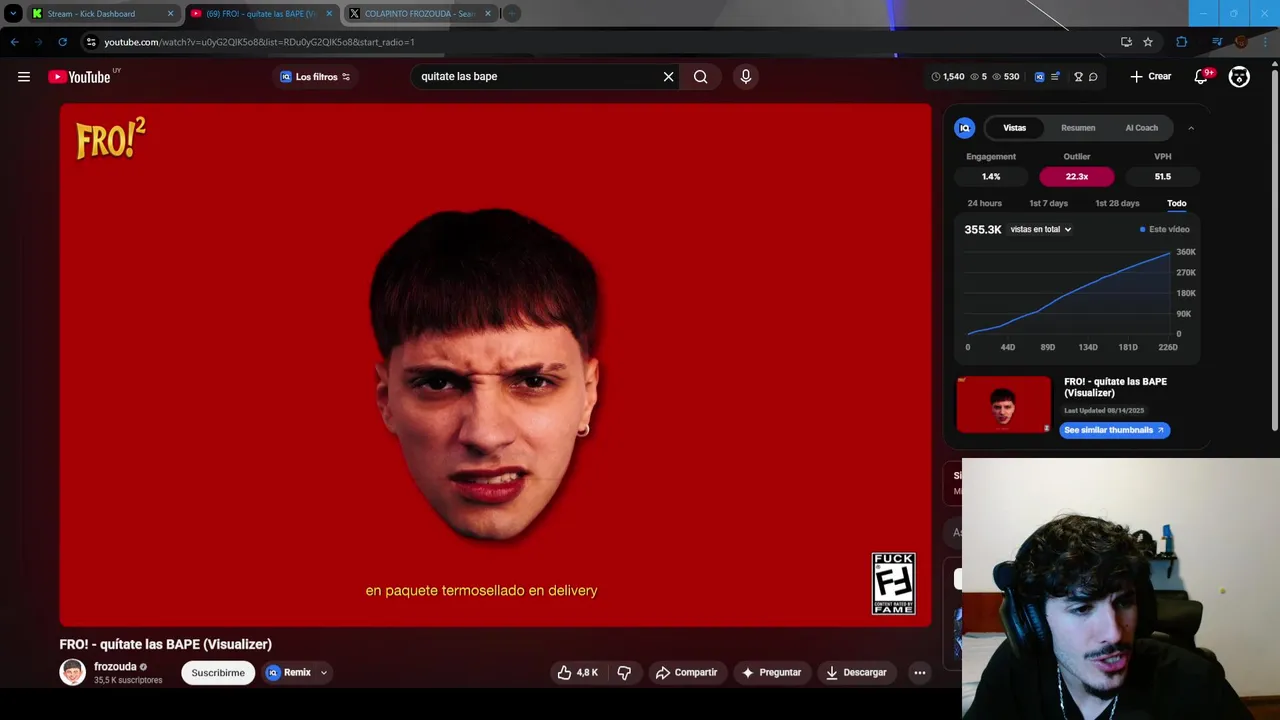Open the three-dot more actions menu

920,673
